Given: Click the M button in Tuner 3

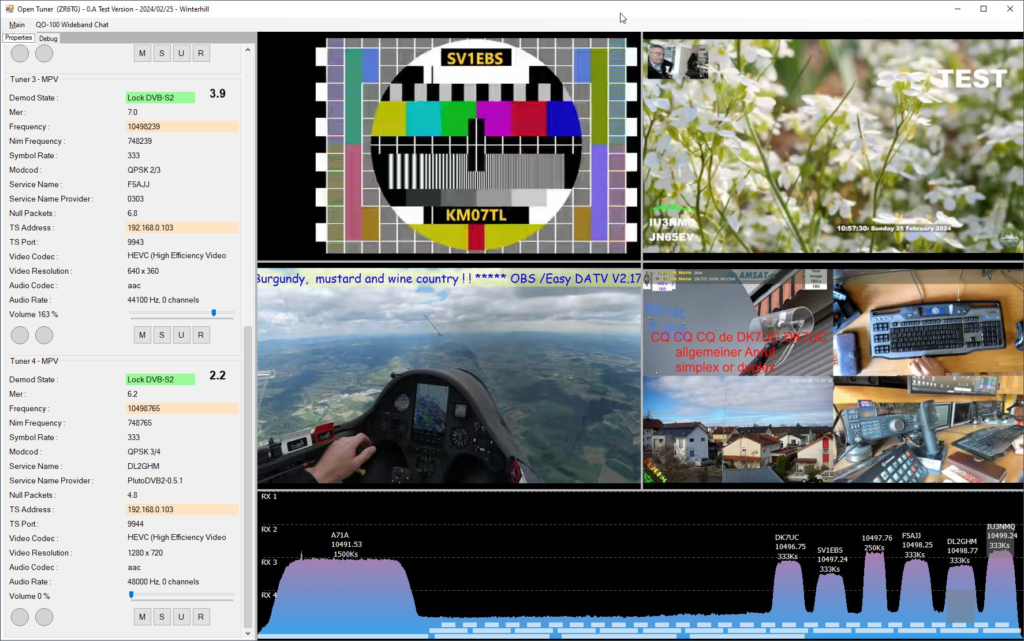Looking at the screenshot, I should click(x=142, y=334).
